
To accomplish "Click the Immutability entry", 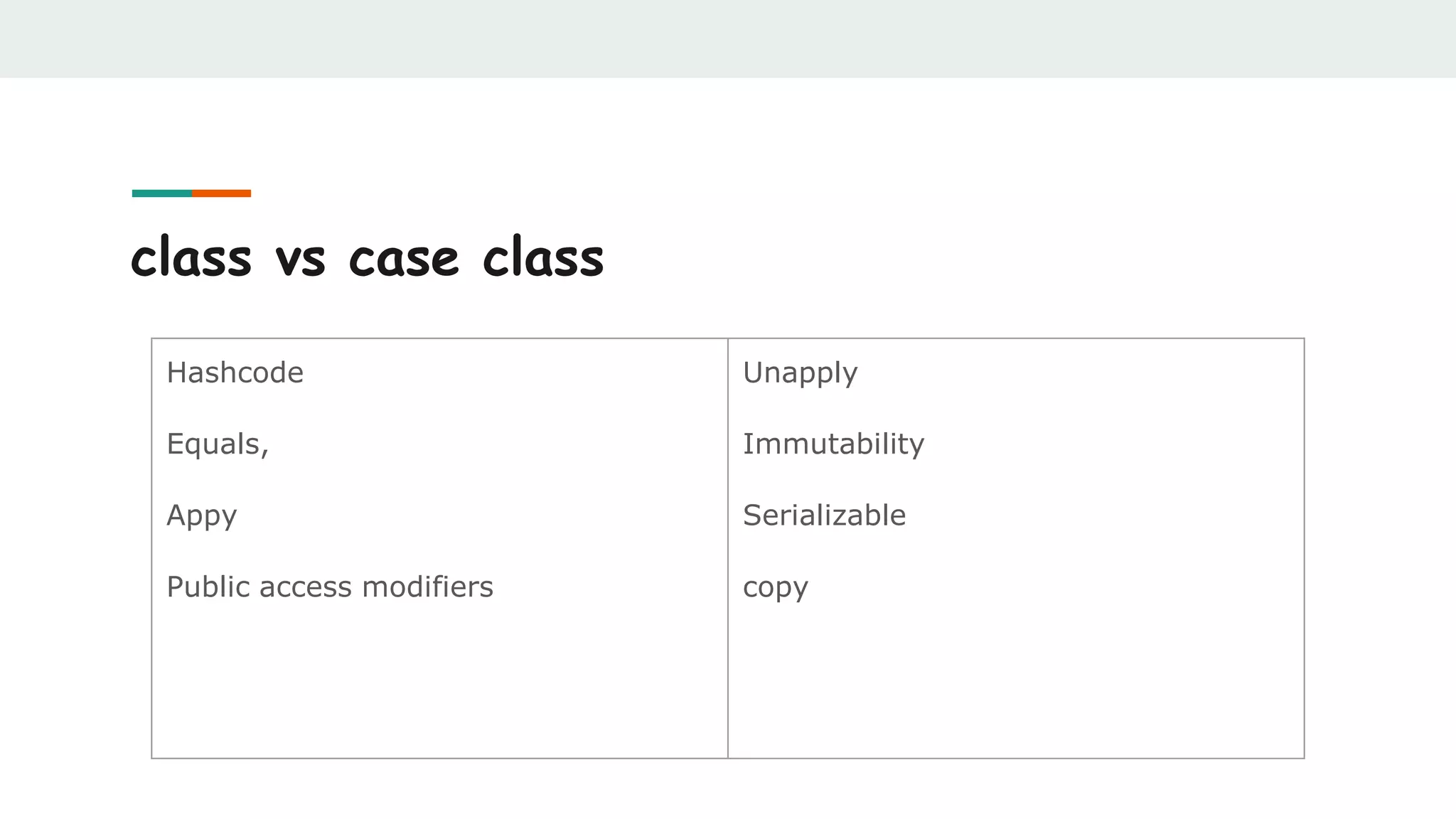I will click(833, 445).
